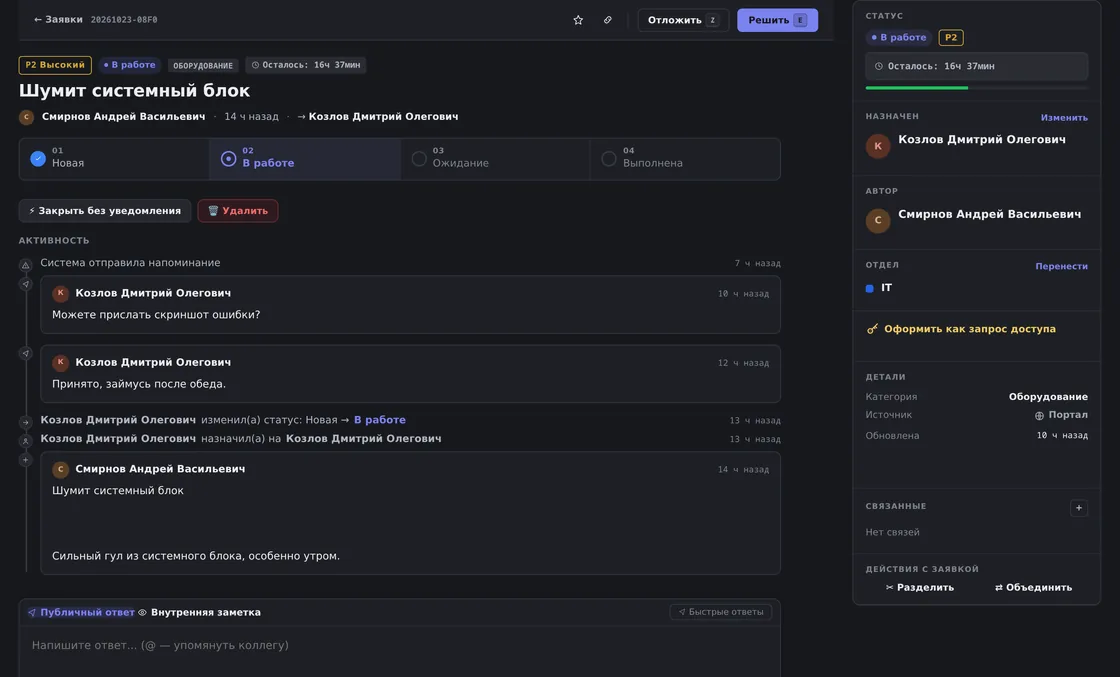Viewport: 1120px width, 677px height.
Task: Copy ticket link with chain icon
Action: 607,20
